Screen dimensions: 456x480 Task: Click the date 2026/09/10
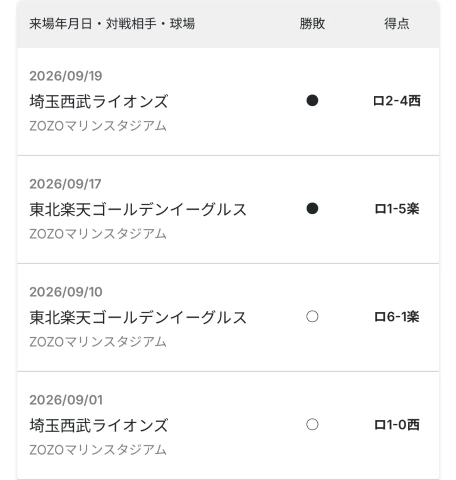pos(66,292)
